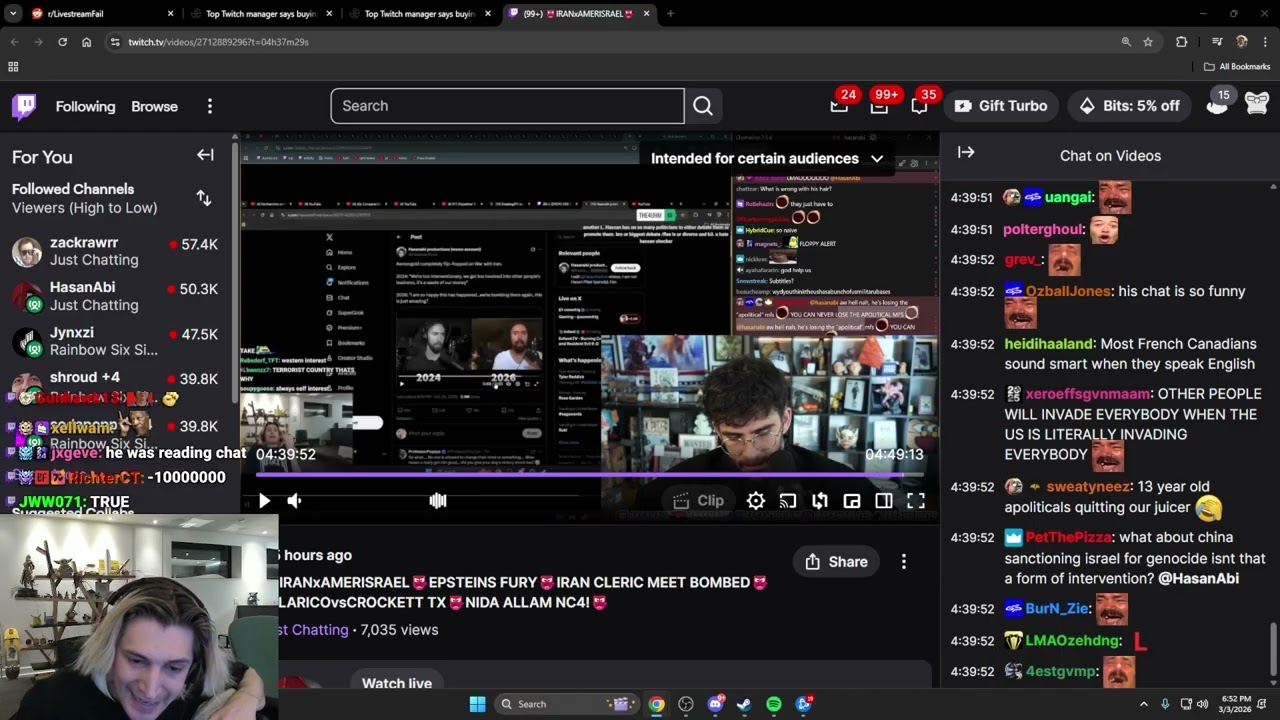
Task: Open the page zoom magnifier in address bar
Action: tap(1126, 42)
